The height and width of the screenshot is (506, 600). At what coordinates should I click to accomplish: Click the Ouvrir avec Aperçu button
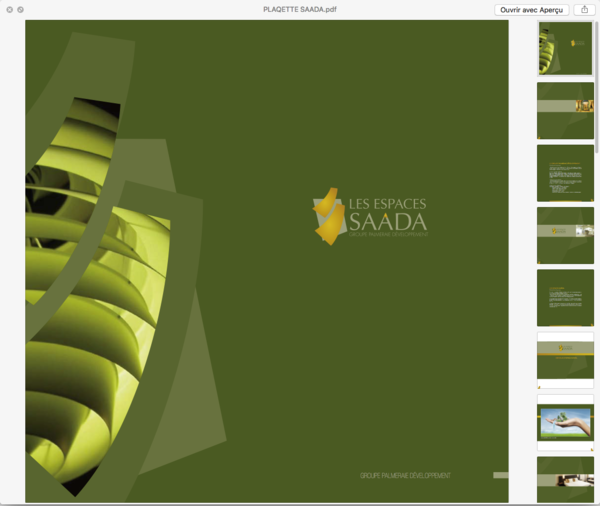[x=532, y=10]
